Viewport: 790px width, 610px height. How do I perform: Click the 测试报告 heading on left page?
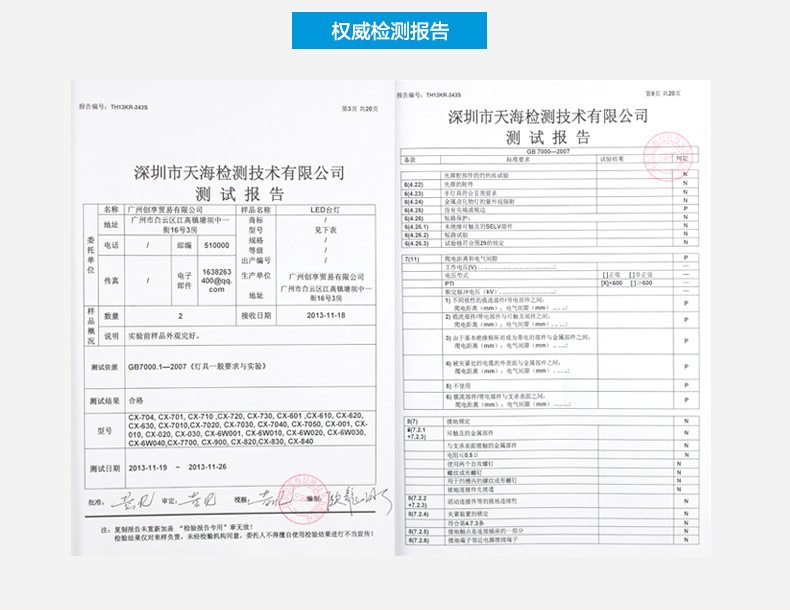pos(240,194)
